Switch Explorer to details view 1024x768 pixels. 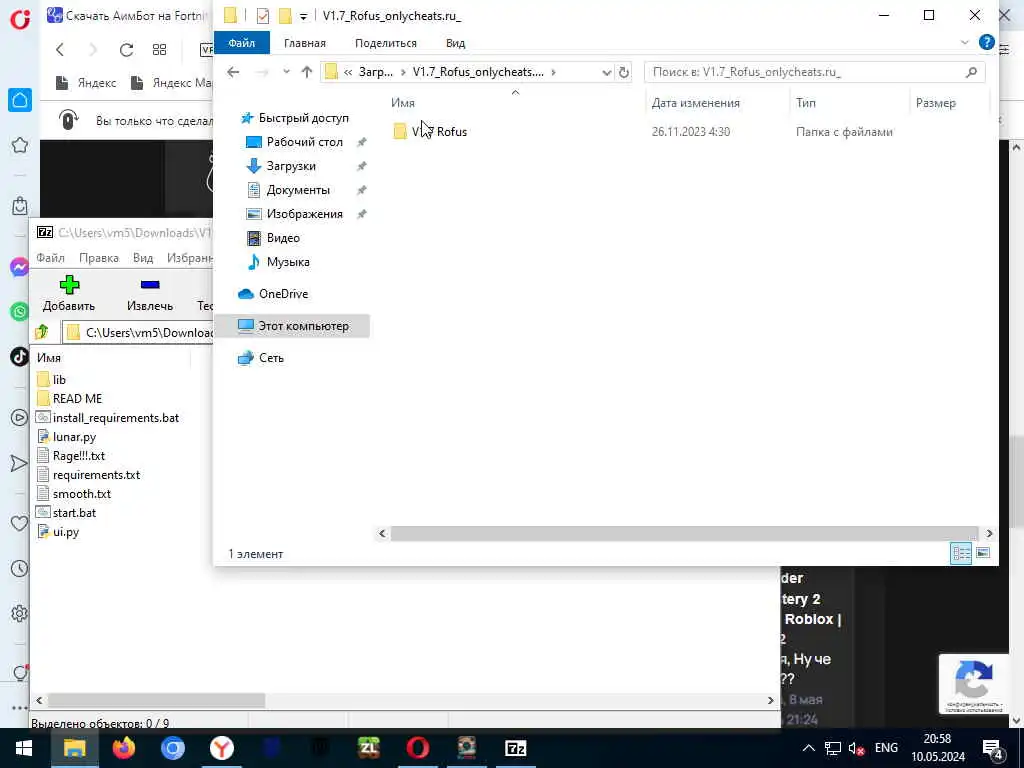[x=961, y=553]
